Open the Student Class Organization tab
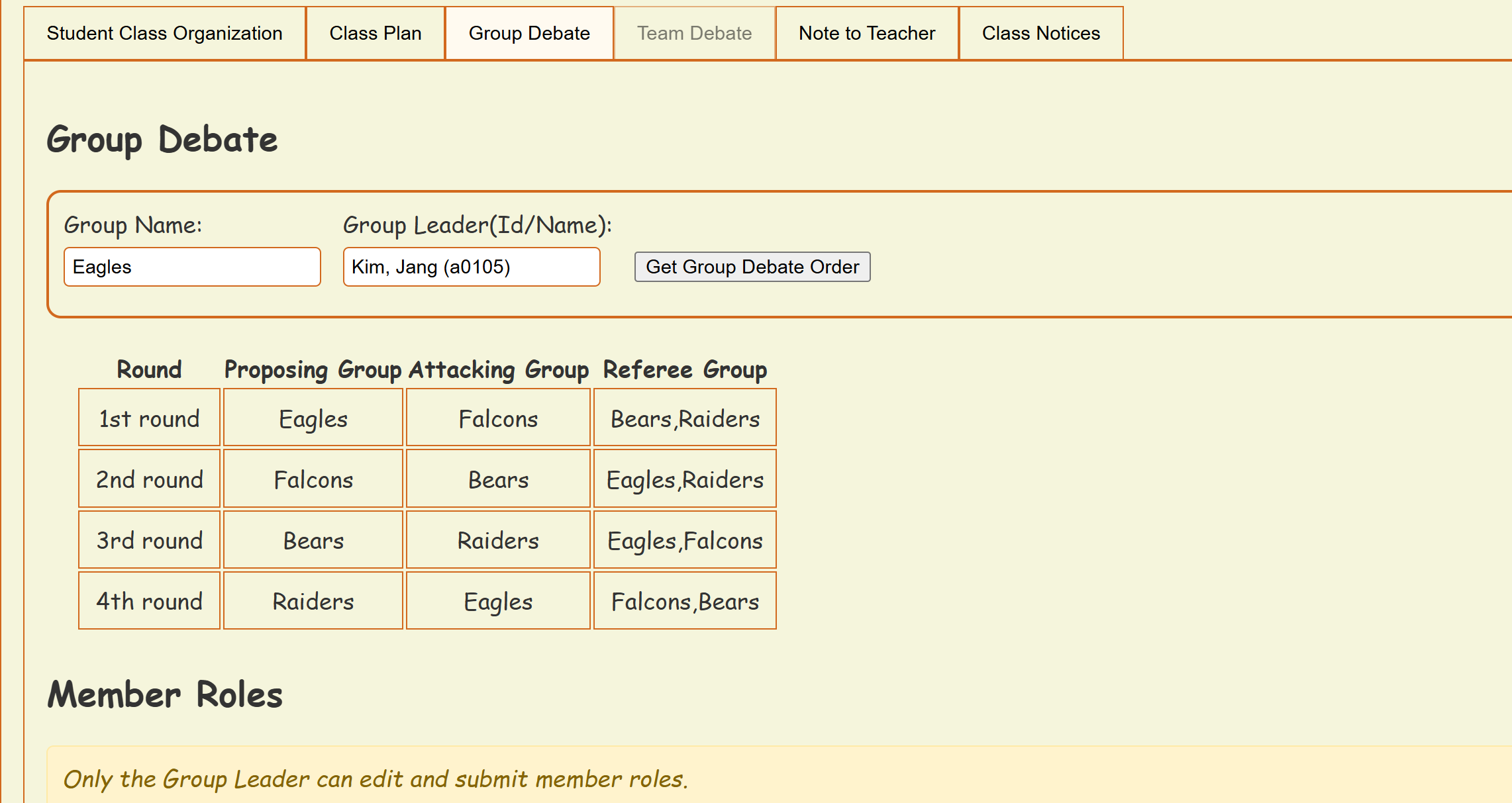 tap(164, 33)
